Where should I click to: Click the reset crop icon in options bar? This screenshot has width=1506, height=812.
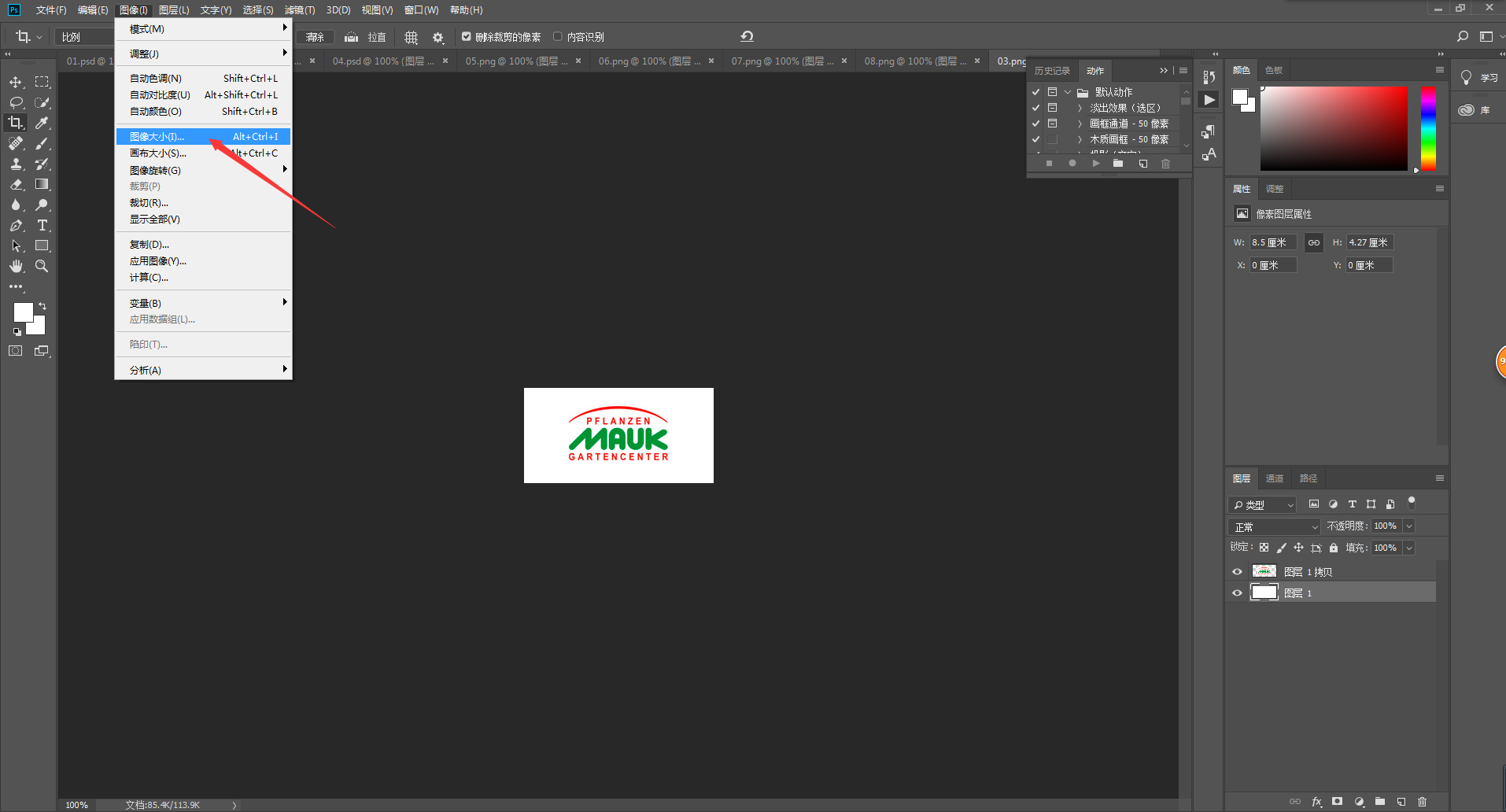pos(747,36)
